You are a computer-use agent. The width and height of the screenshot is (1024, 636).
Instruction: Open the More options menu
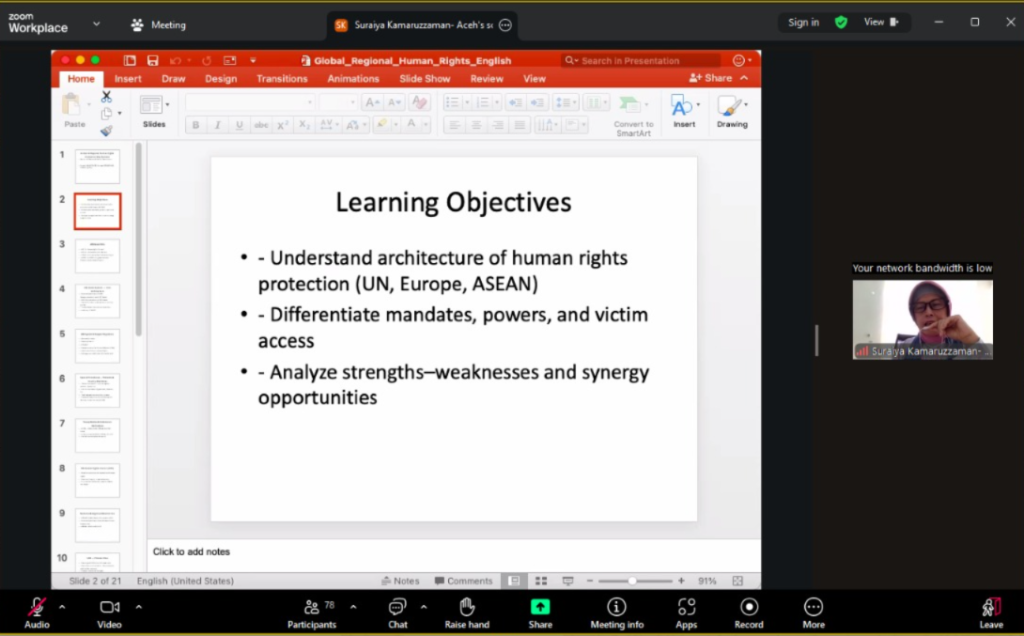[x=813, y=613]
